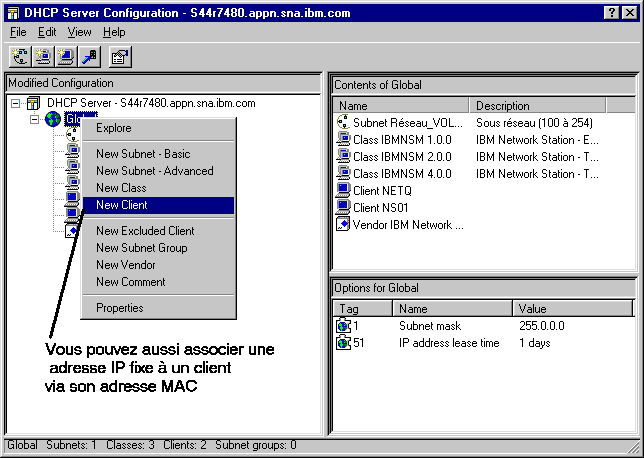Click 'Classes: 3' in status bar
Screen dimensions: 644x458
(x=130, y=445)
